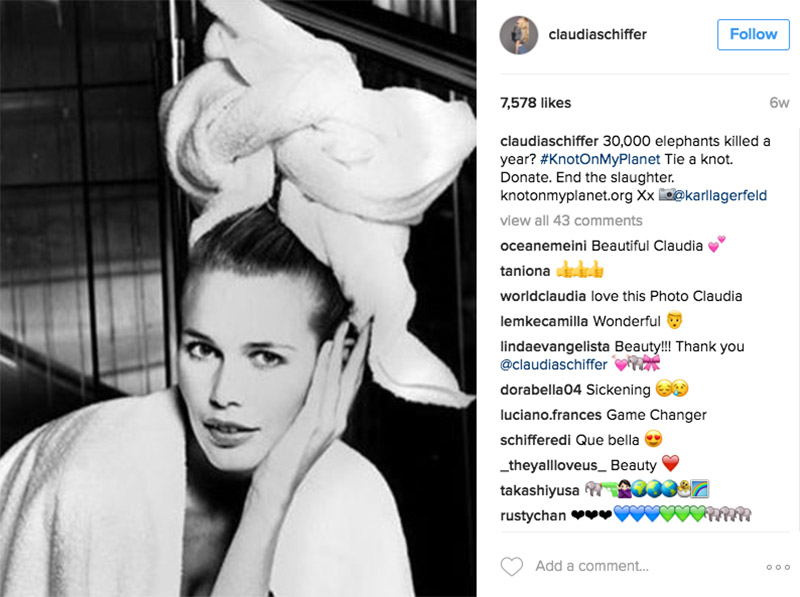Expand view all 43 comments
This screenshot has width=800, height=597.
coord(571,220)
